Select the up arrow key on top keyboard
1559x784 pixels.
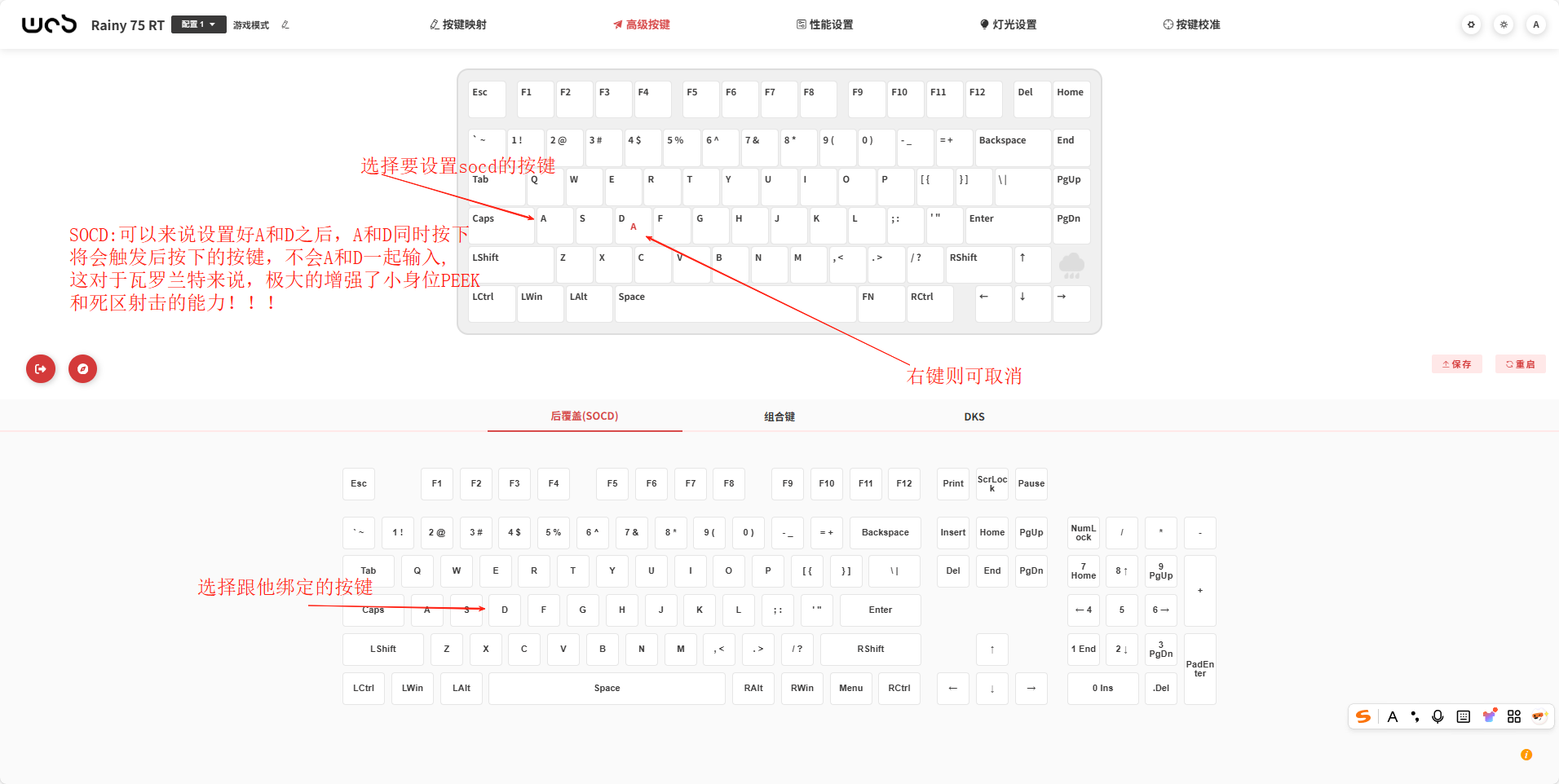[x=1032, y=265]
